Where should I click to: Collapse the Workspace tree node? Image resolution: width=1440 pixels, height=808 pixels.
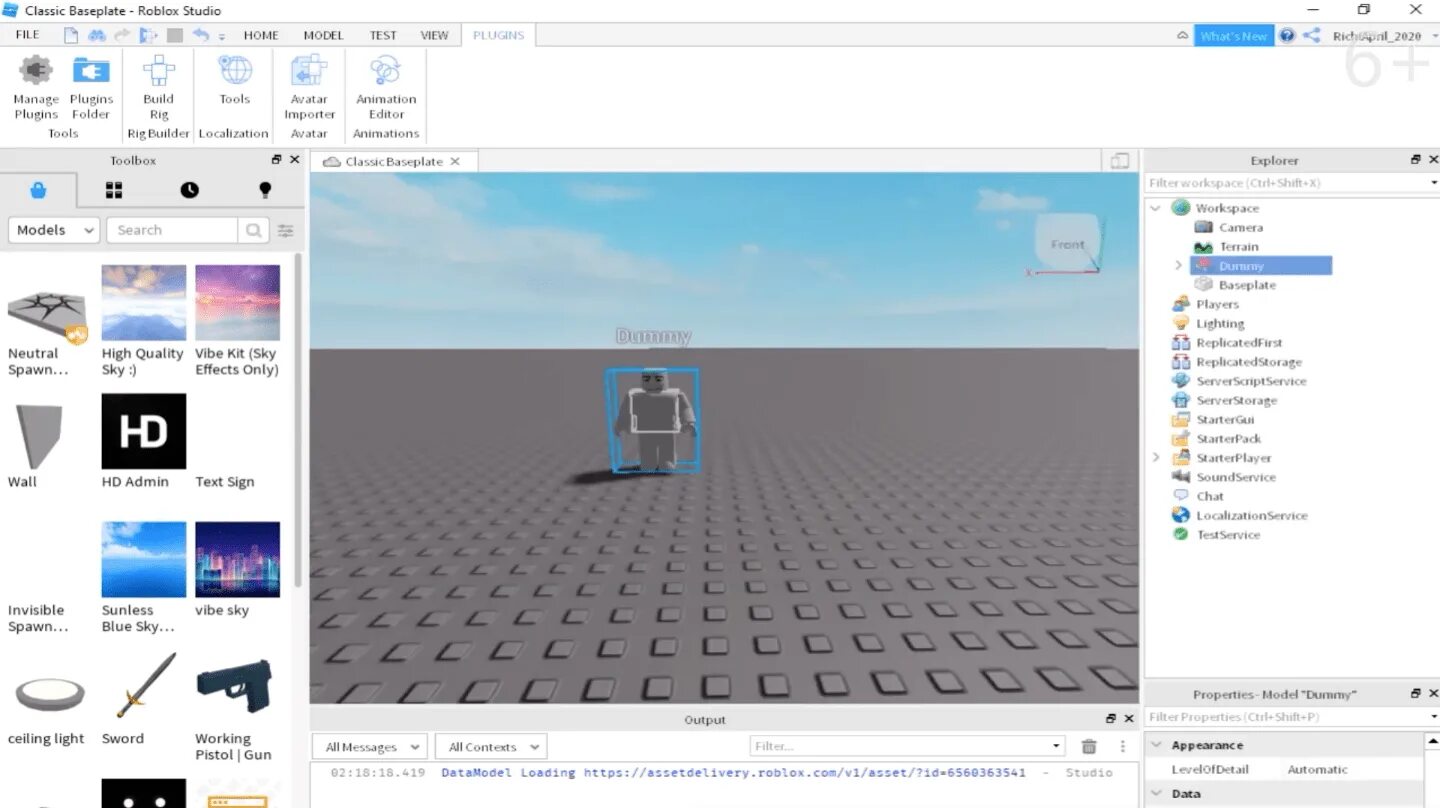coord(1157,208)
